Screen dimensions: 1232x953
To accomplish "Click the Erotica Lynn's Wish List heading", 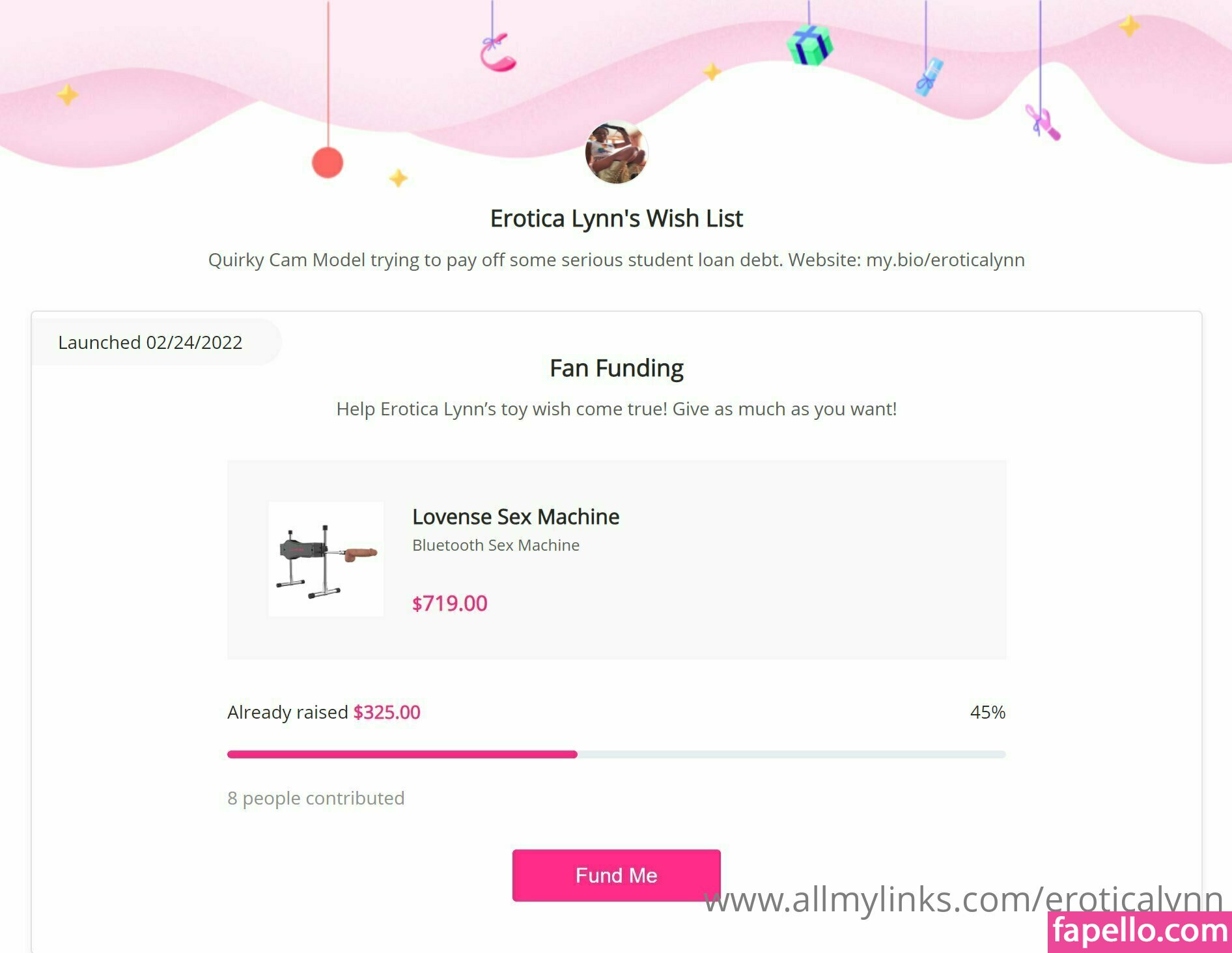I will click(x=616, y=219).
